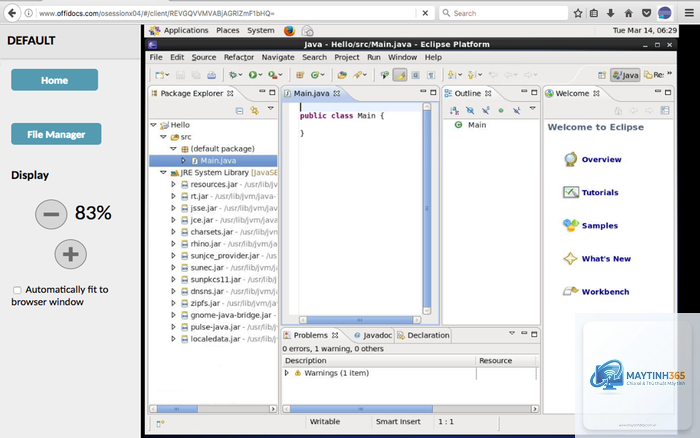Switch to the Javadoc tab
Screen dimensions: 700x438
373,335
